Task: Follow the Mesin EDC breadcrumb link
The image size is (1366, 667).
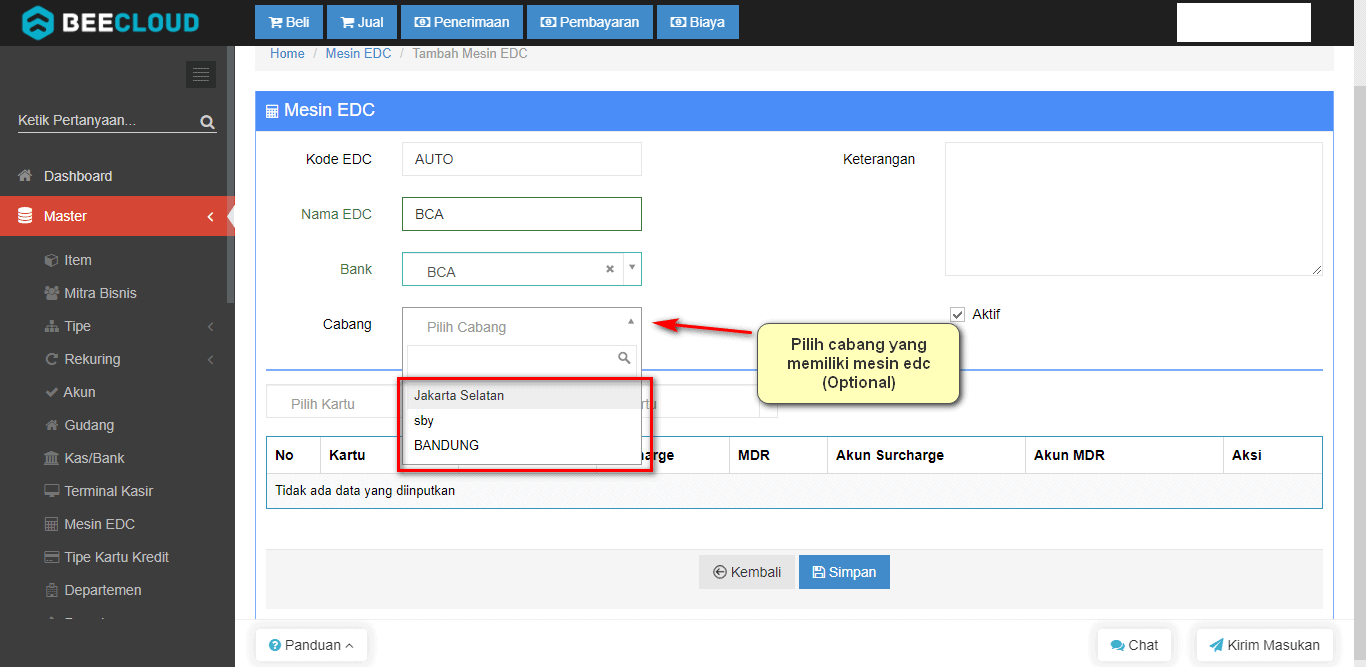Action: pos(358,53)
